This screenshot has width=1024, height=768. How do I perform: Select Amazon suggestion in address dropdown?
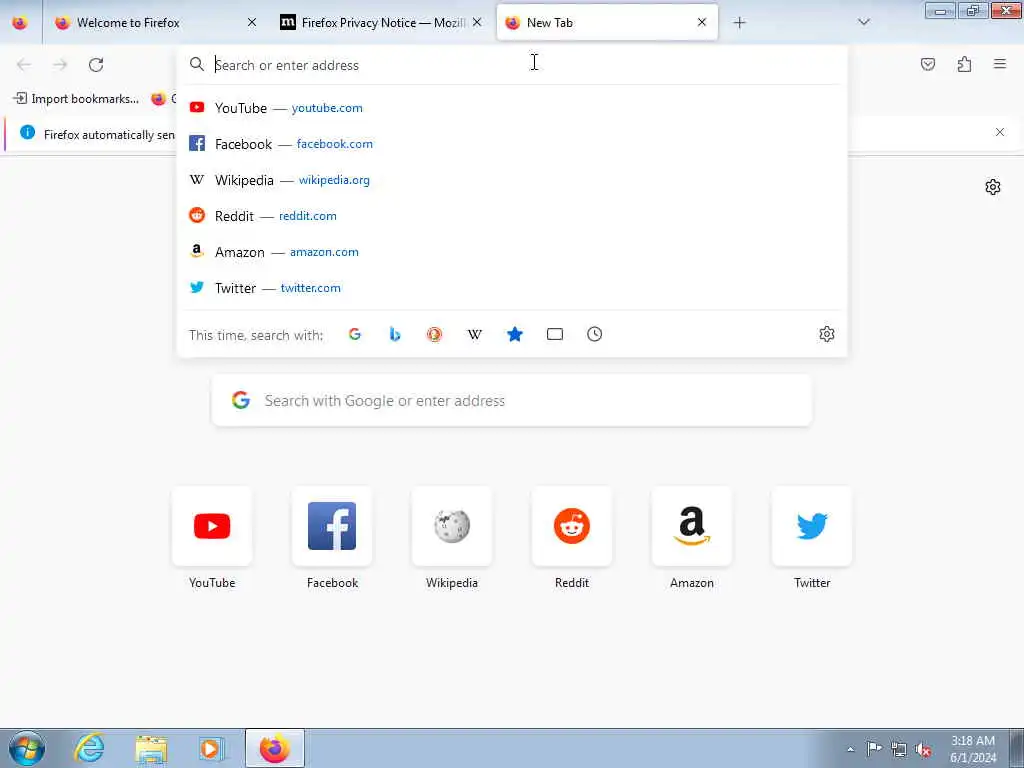pyautogui.click(x=511, y=251)
